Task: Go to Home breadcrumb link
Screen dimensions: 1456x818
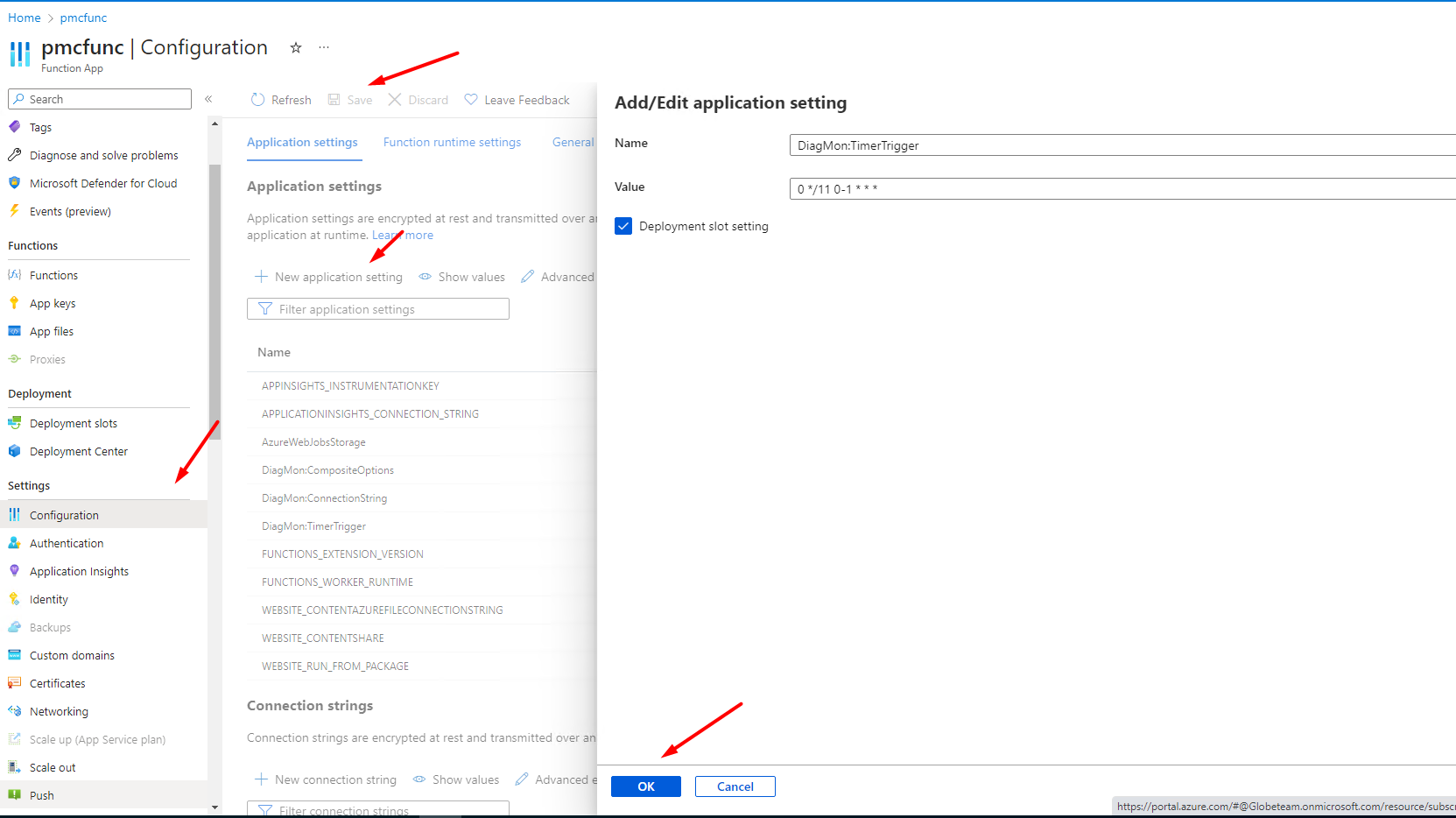Action: (25, 18)
